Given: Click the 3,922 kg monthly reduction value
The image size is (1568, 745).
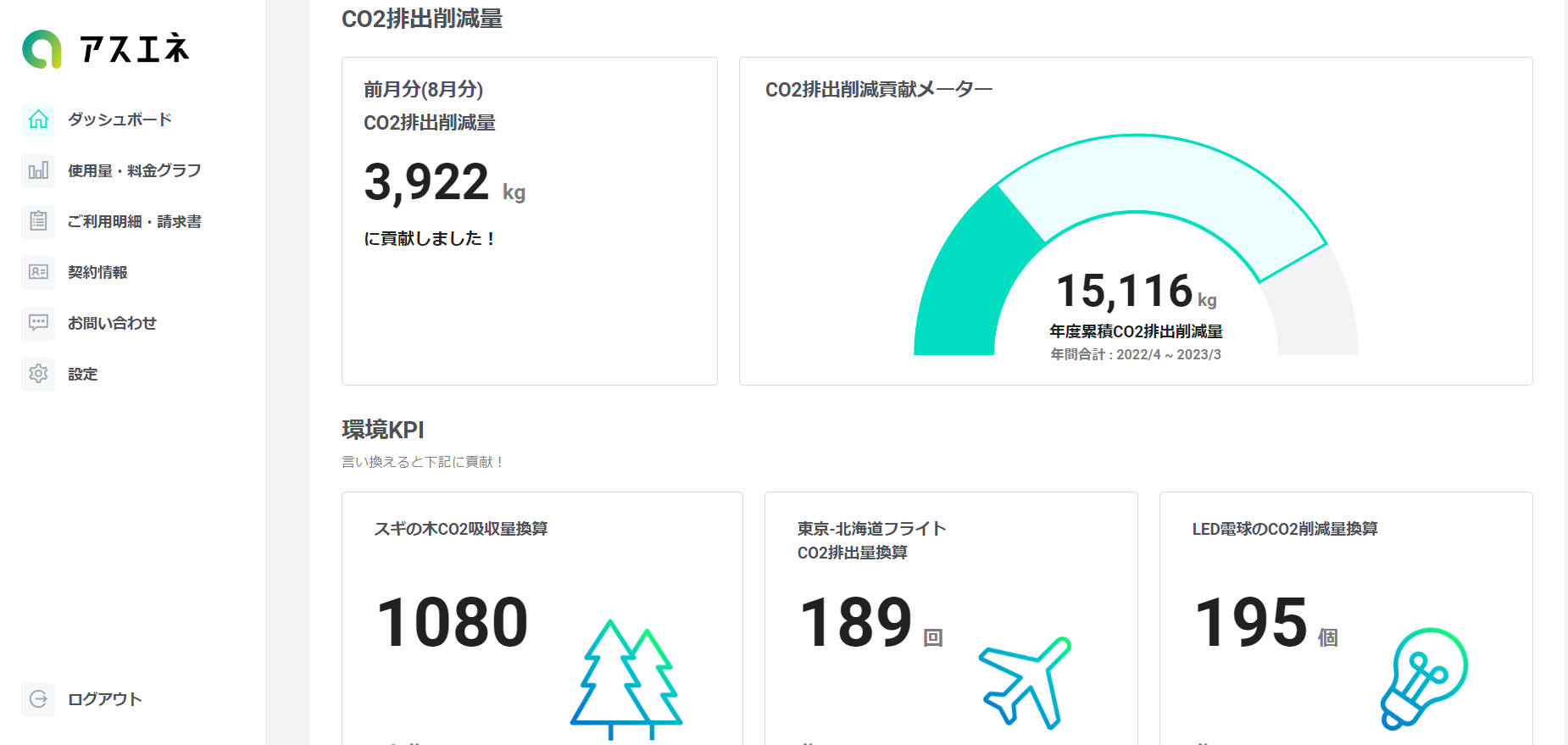Looking at the screenshot, I should pos(427,183).
